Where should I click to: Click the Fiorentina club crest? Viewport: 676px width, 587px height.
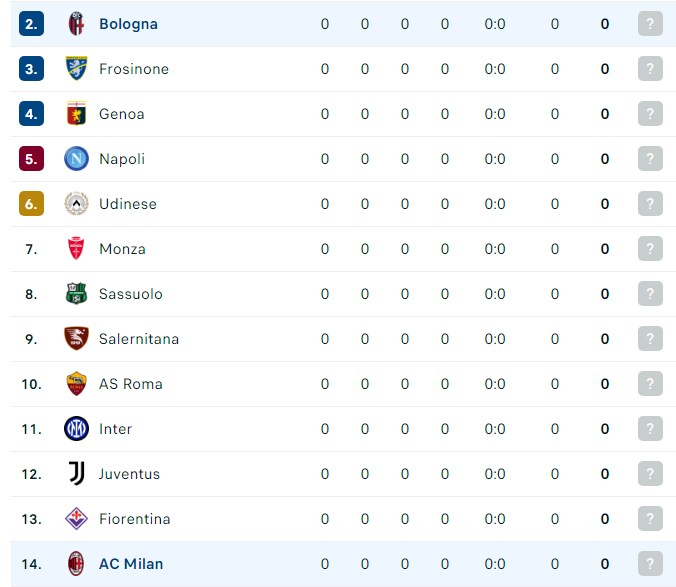coord(76,518)
